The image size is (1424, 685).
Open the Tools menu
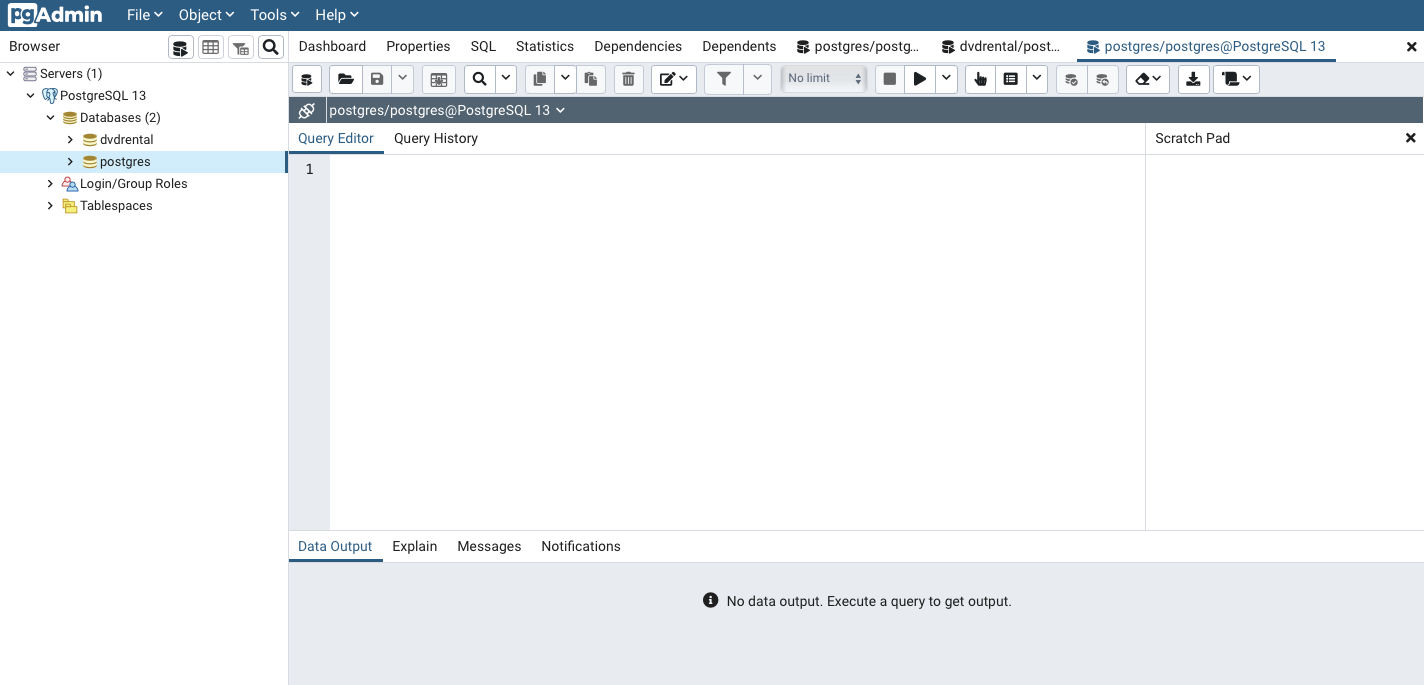point(275,15)
